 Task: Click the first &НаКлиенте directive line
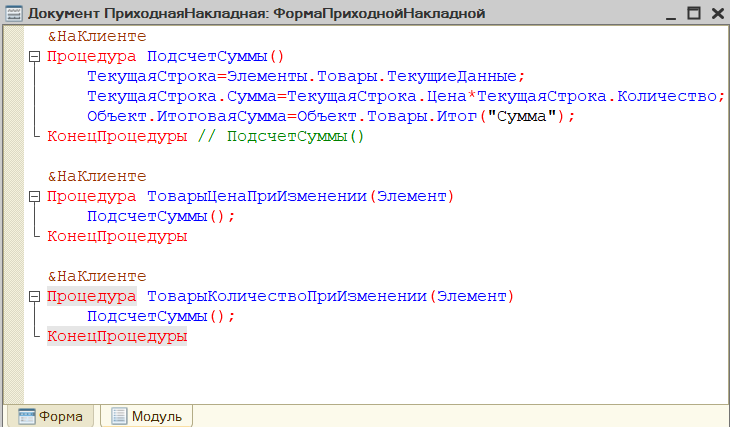97,36
